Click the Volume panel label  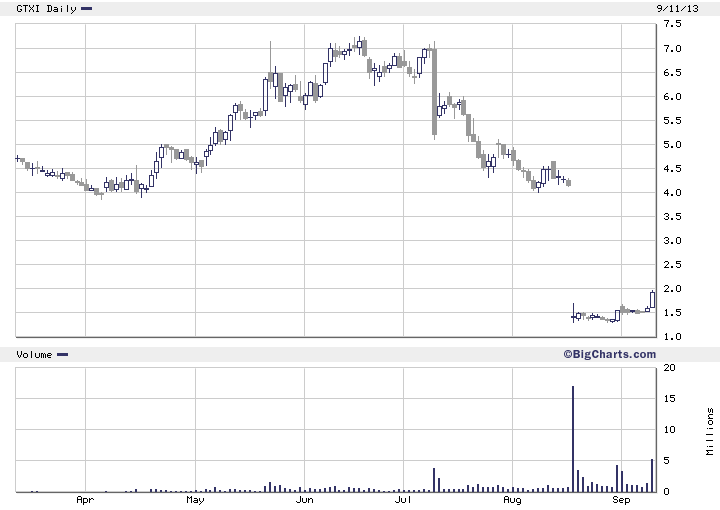(34, 354)
